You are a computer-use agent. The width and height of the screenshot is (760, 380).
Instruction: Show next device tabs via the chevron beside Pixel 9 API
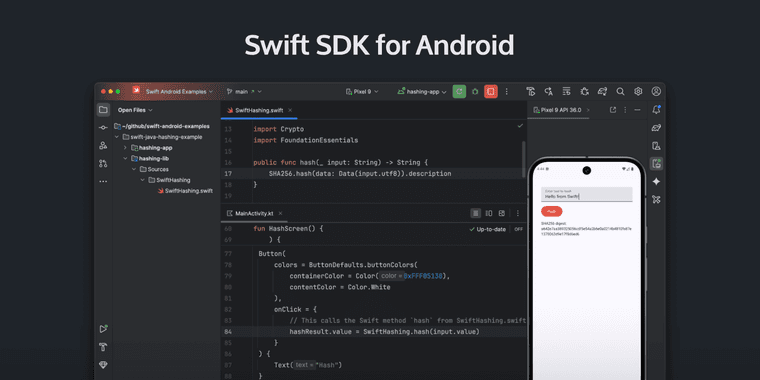(x=588, y=110)
